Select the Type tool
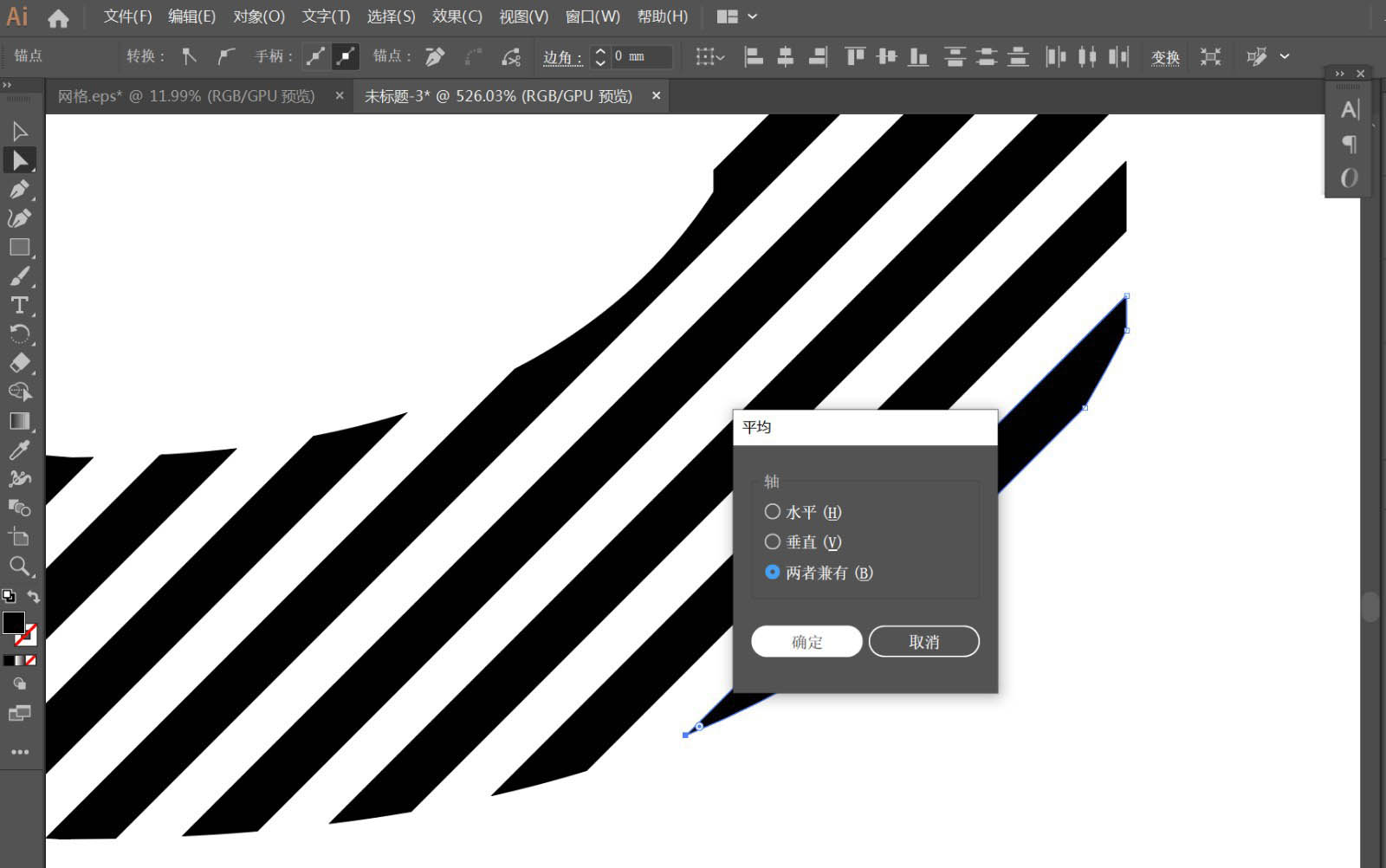1386x868 pixels. point(20,305)
